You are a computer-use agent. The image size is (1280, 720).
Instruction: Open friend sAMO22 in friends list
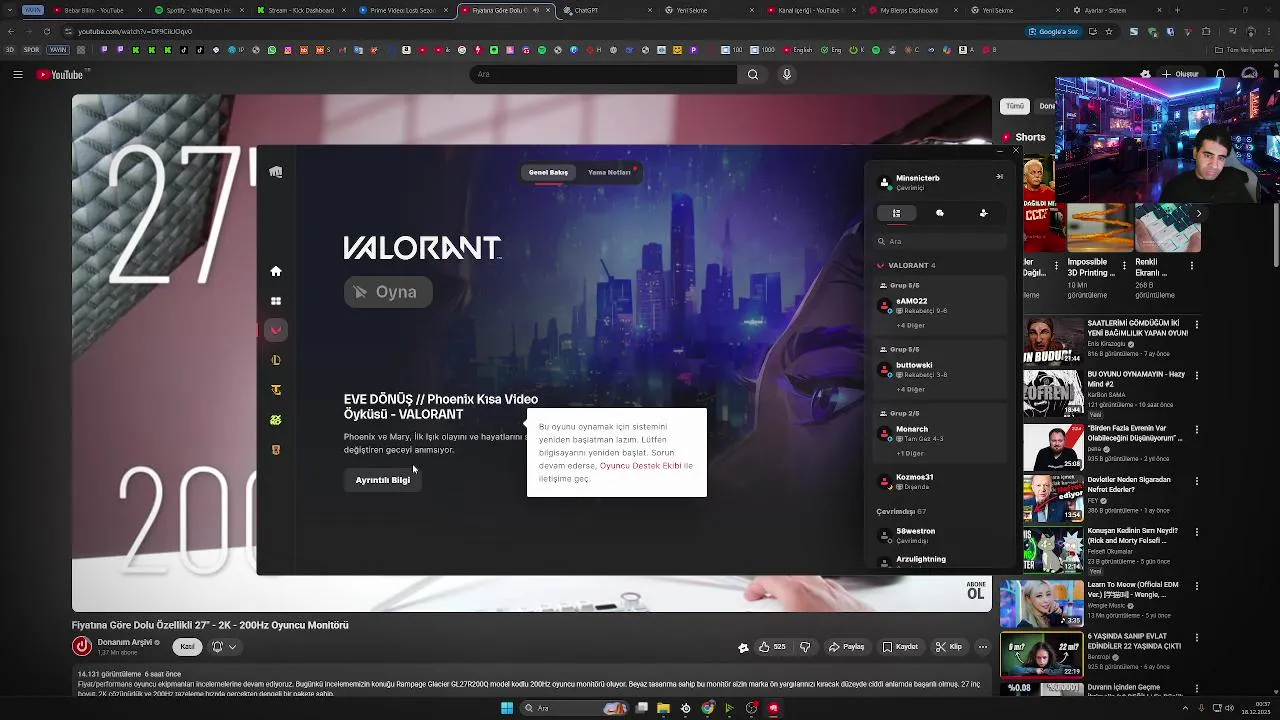tap(940, 305)
